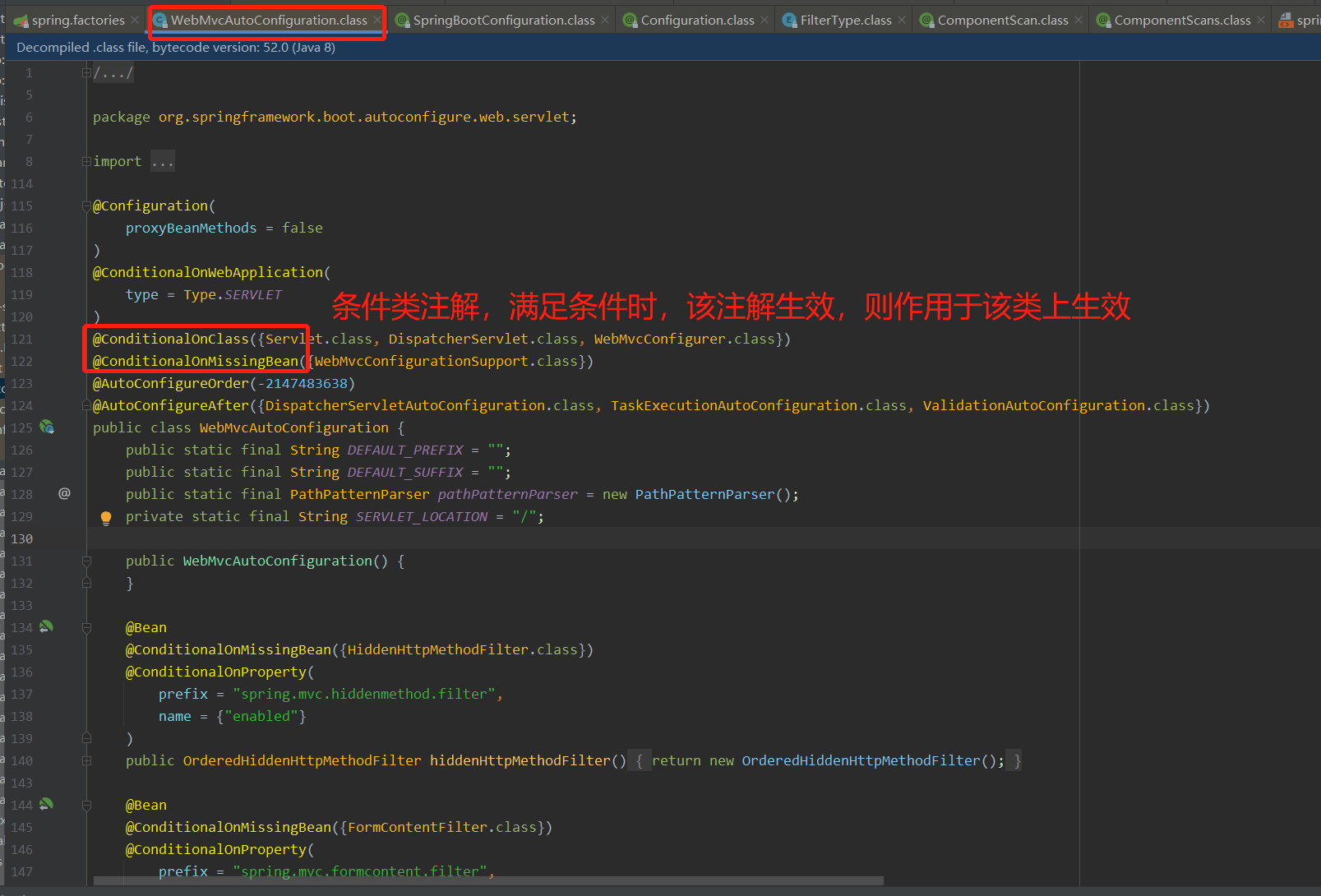Select the WebMvcAutoConfiguration.class tab
Image resolution: width=1321 pixels, height=896 pixels.
pos(269,20)
